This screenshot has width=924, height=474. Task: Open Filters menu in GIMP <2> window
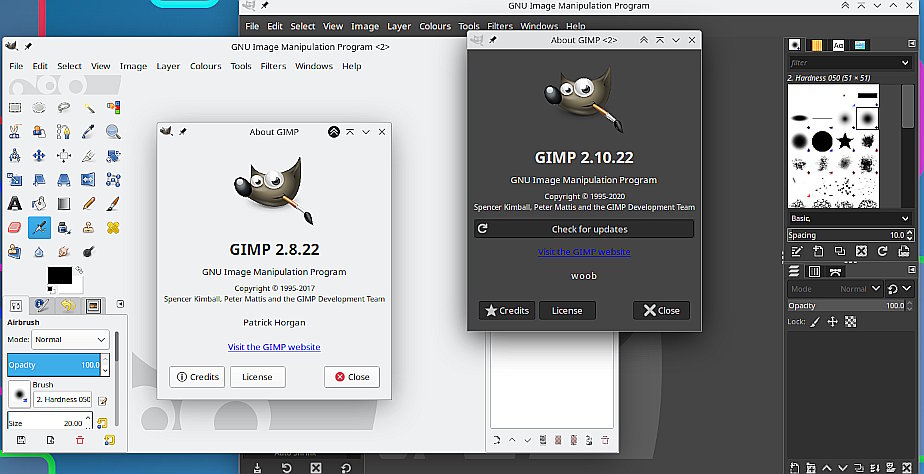pyautogui.click(x=273, y=66)
